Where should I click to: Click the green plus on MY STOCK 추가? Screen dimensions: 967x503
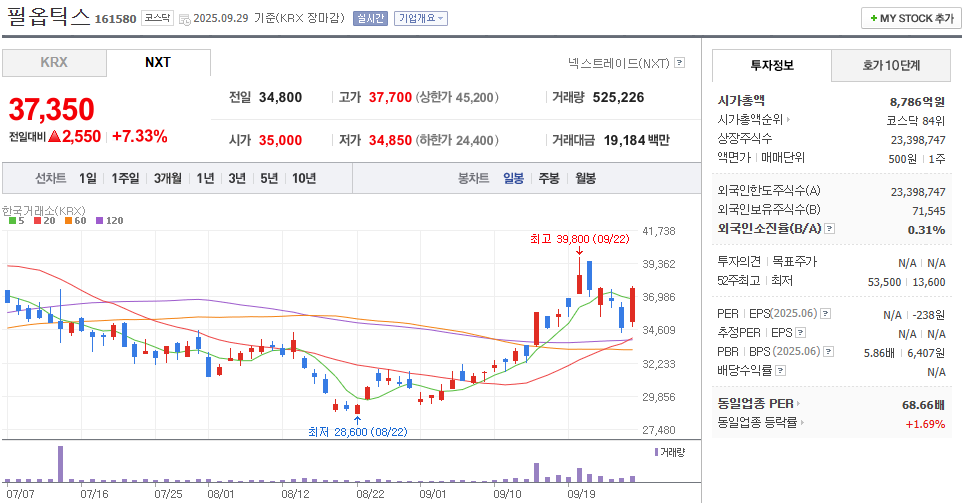(873, 18)
